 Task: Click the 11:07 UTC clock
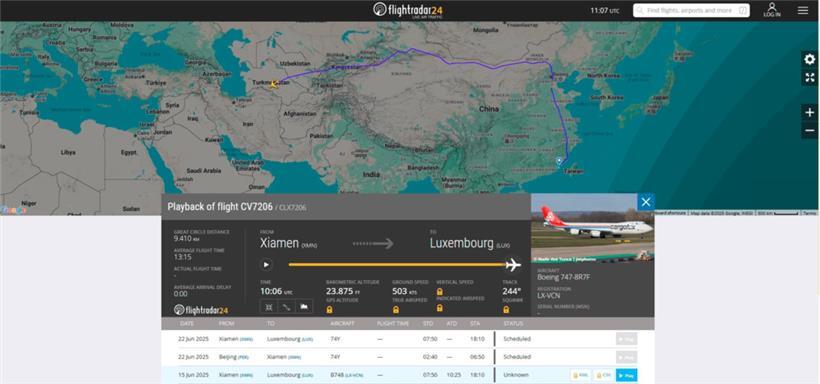coord(605,10)
